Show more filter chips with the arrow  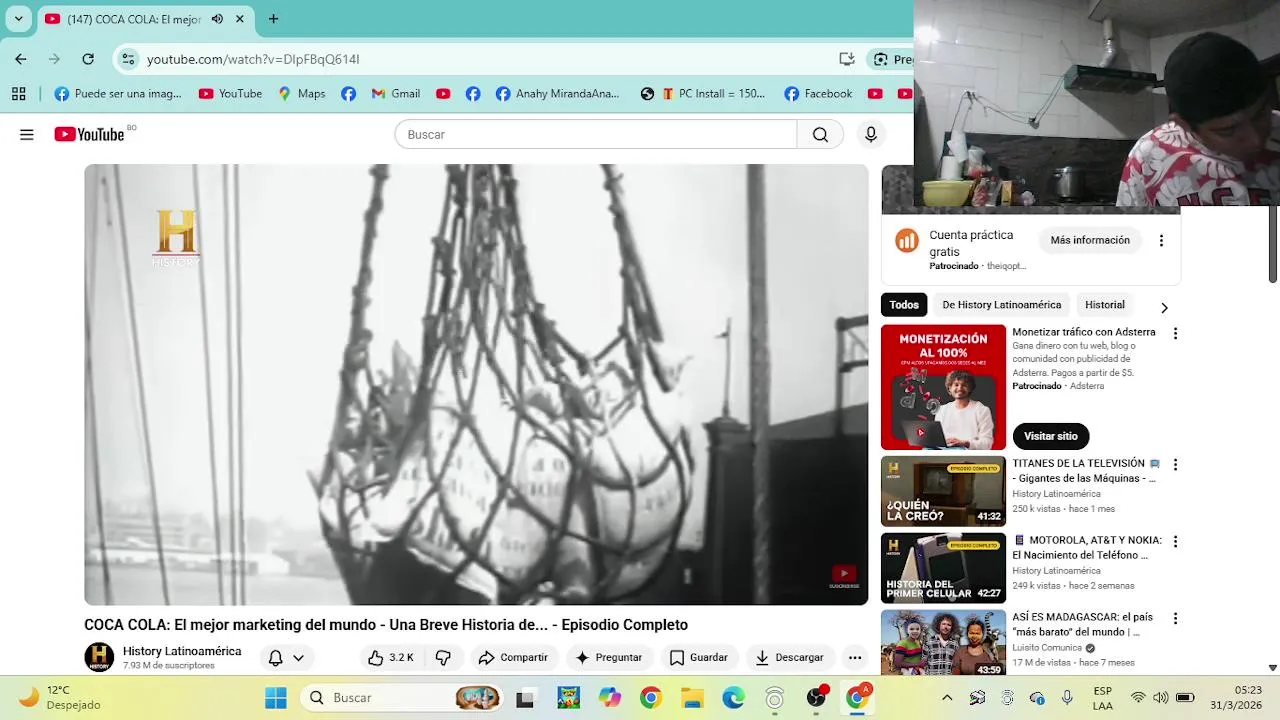[1164, 307]
